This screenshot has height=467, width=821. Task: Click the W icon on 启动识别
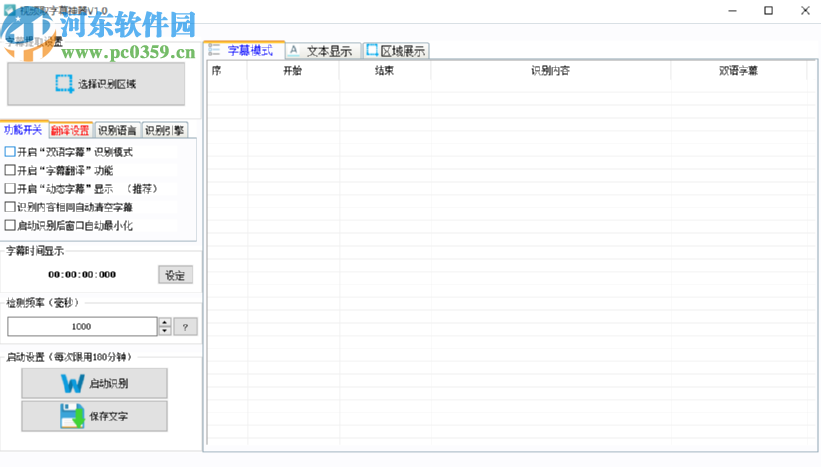point(72,383)
